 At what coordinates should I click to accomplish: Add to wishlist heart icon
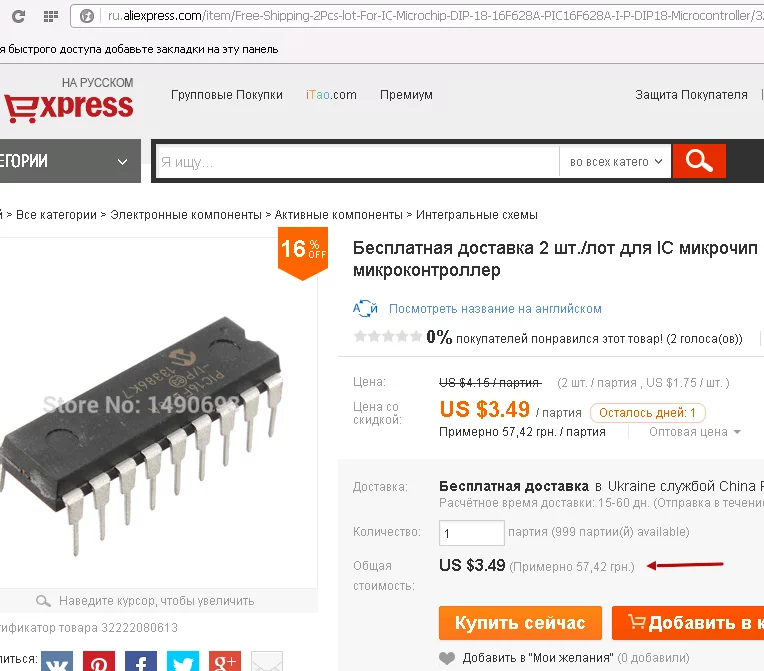click(447, 658)
